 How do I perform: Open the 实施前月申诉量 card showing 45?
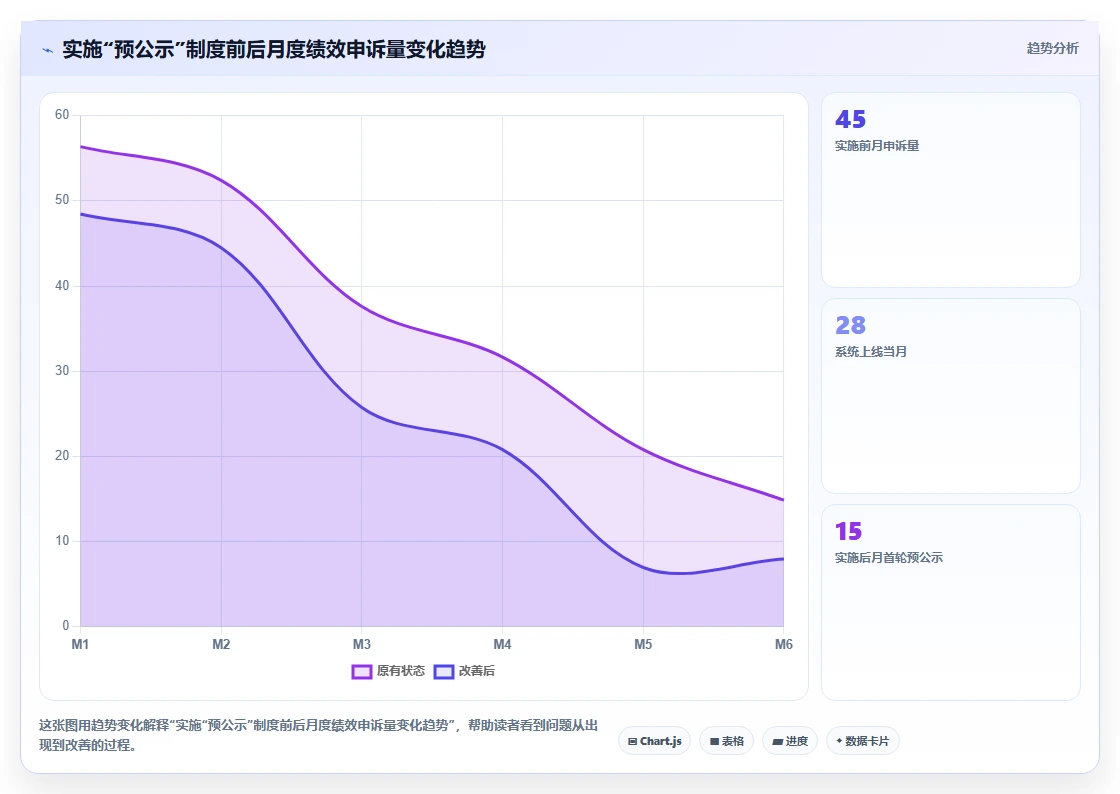pyautogui.click(x=951, y=190)
